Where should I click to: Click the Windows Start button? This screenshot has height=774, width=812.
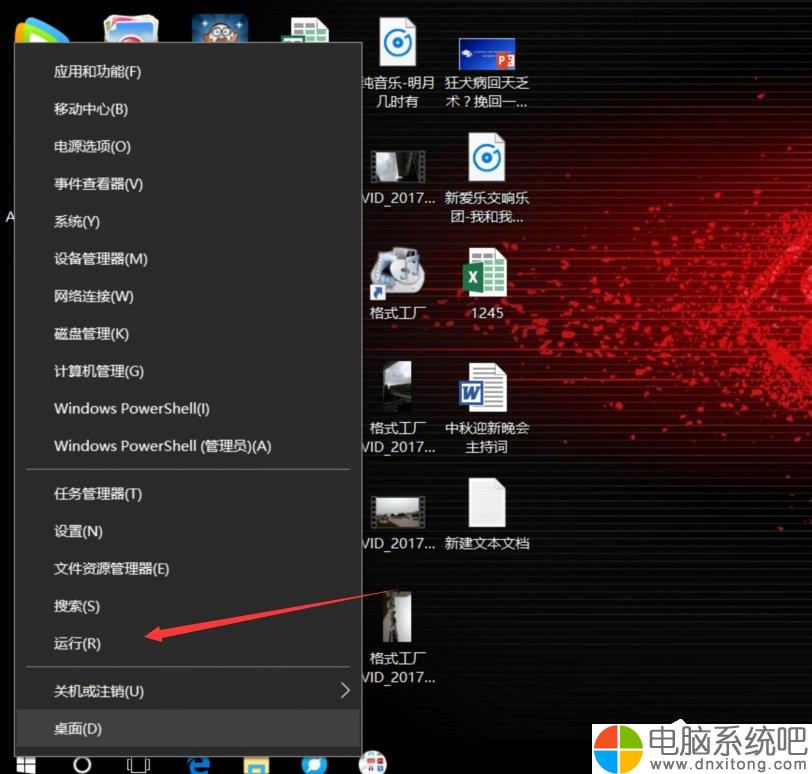coord(26,765)
